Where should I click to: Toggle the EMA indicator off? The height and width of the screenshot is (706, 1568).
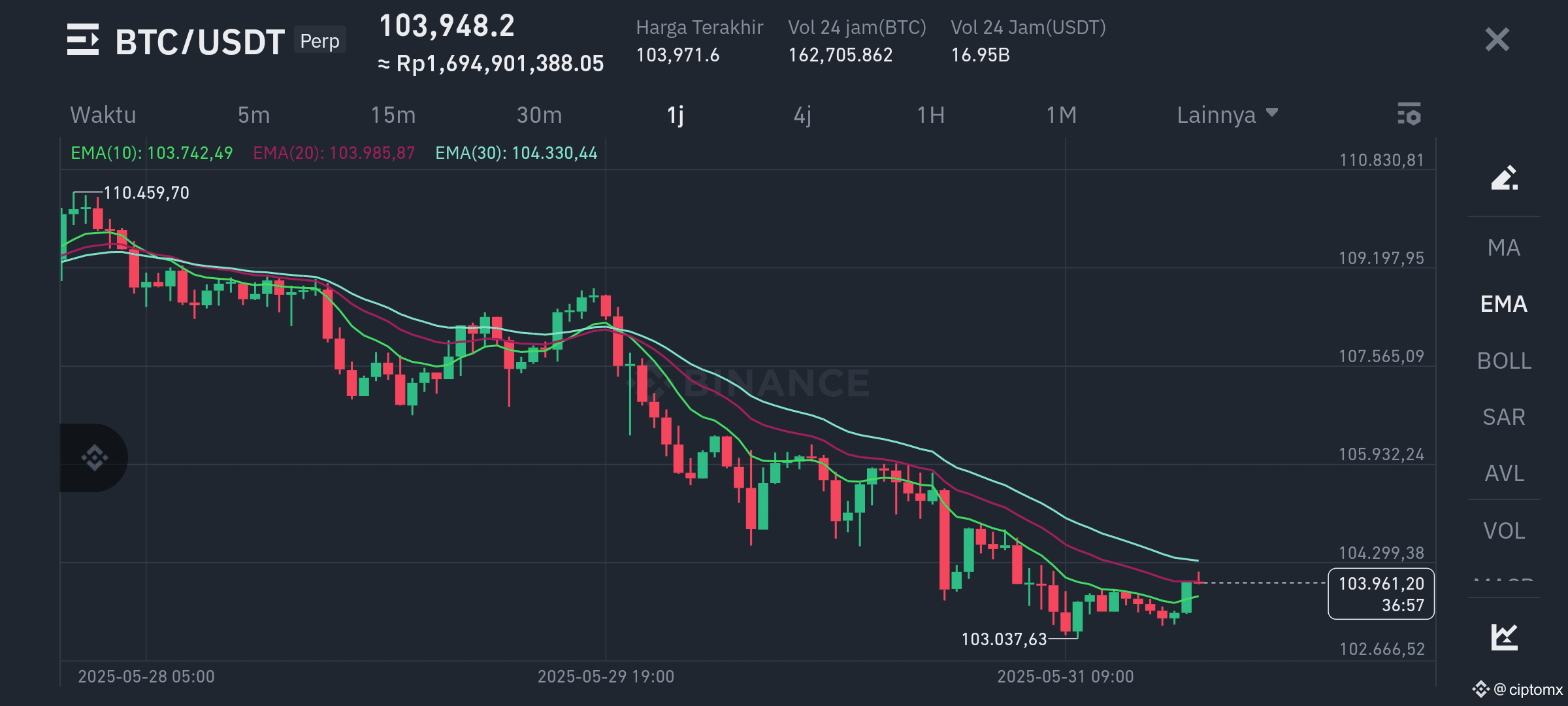coord(1503,304)
